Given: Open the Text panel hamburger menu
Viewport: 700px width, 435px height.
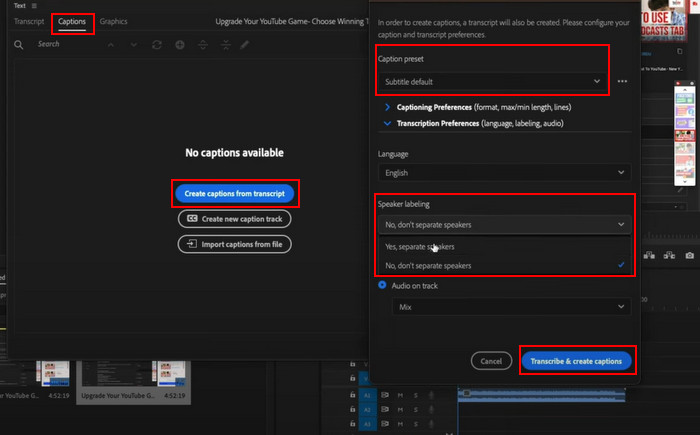Looking at the screenshot, I should click(x=34, y=5).
